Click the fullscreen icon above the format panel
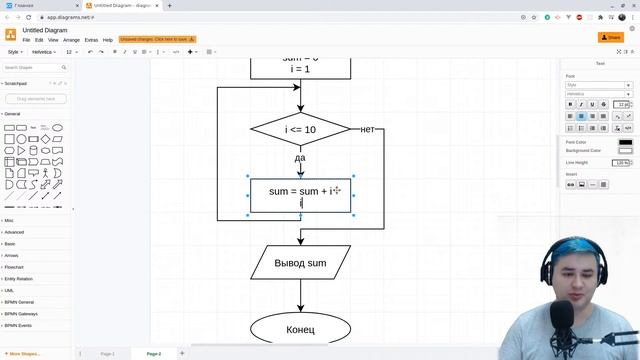 pos(619,52)
